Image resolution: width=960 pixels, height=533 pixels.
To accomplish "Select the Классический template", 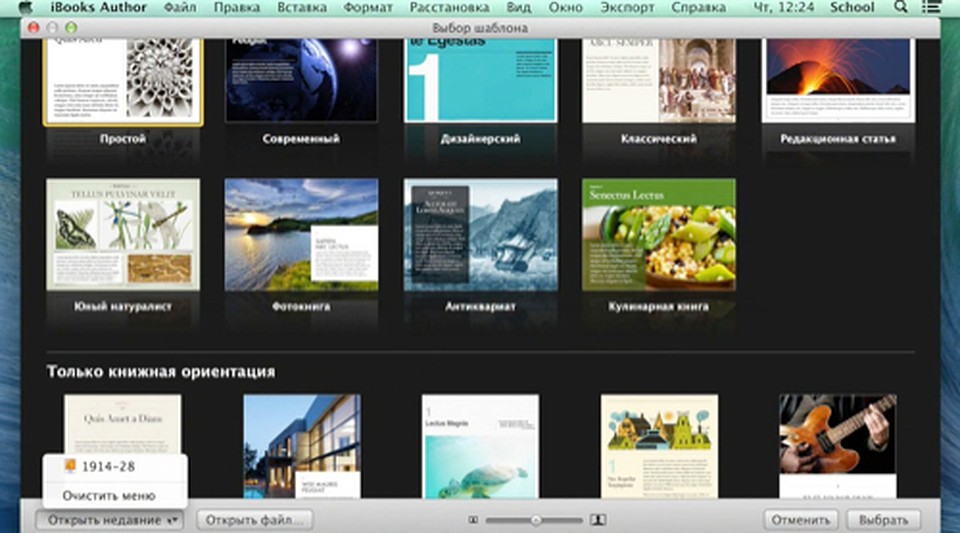I will tap(659, 81).
